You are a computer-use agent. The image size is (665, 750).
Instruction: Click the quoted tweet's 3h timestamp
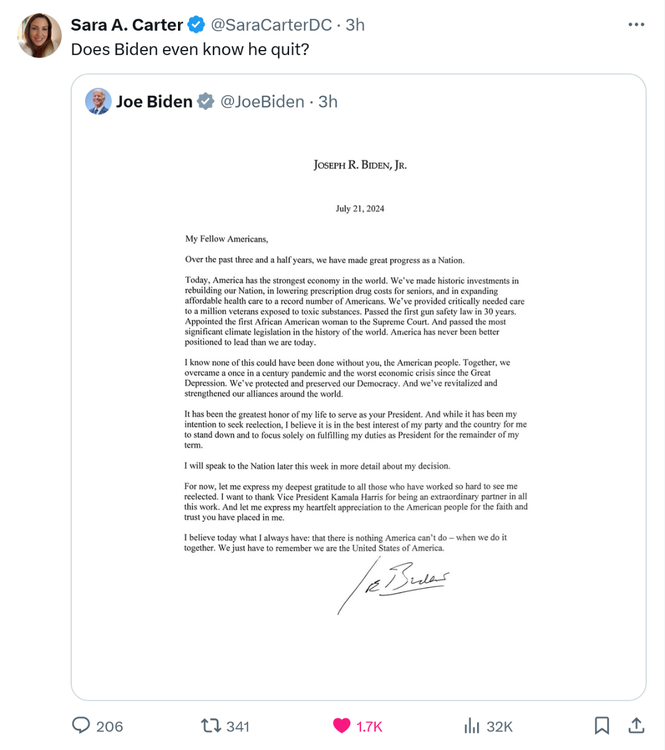[x=328, y=101]
